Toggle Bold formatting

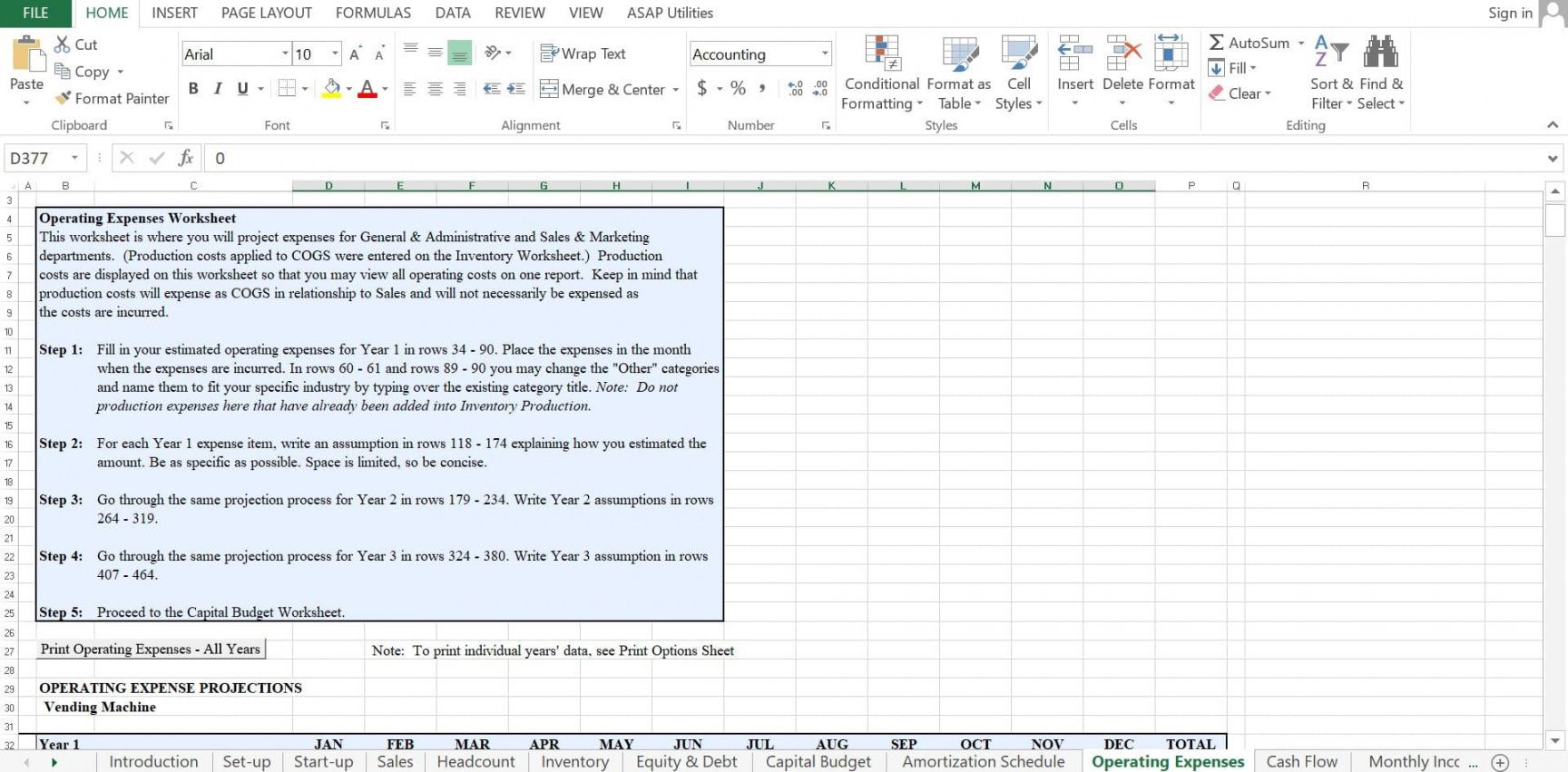tap(193, 89)
